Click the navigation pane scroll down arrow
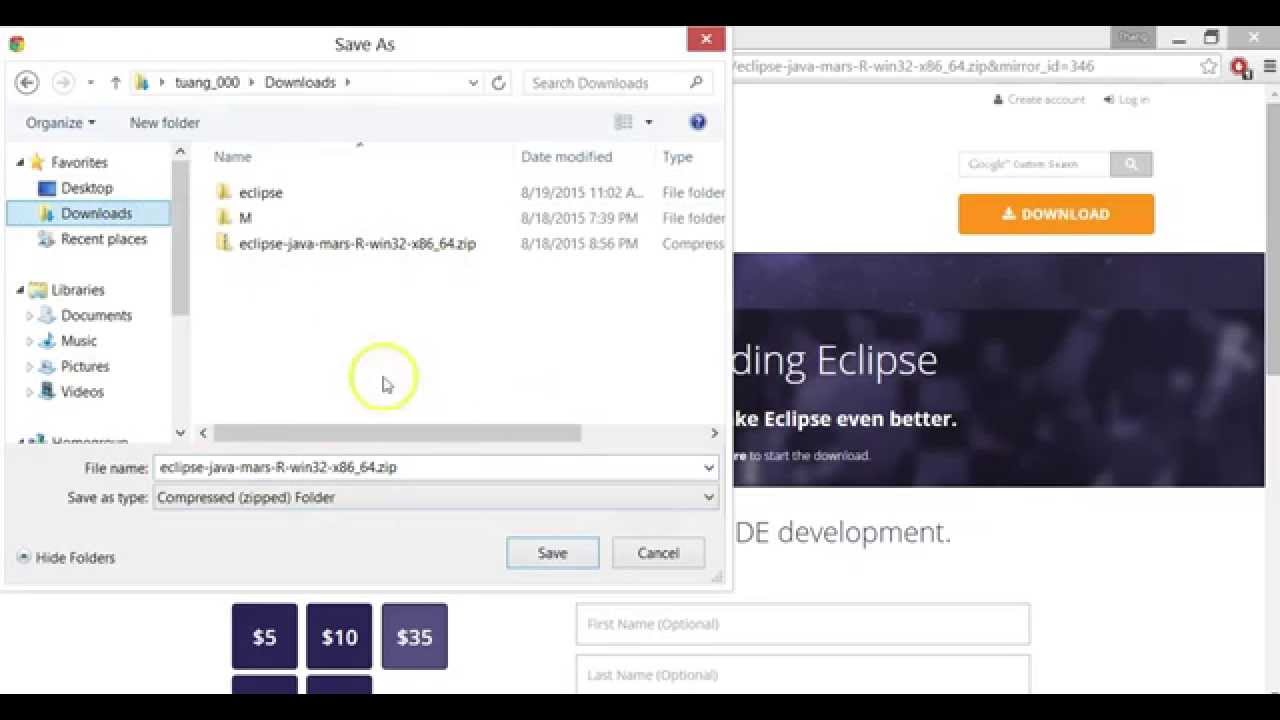 [180, 433]
